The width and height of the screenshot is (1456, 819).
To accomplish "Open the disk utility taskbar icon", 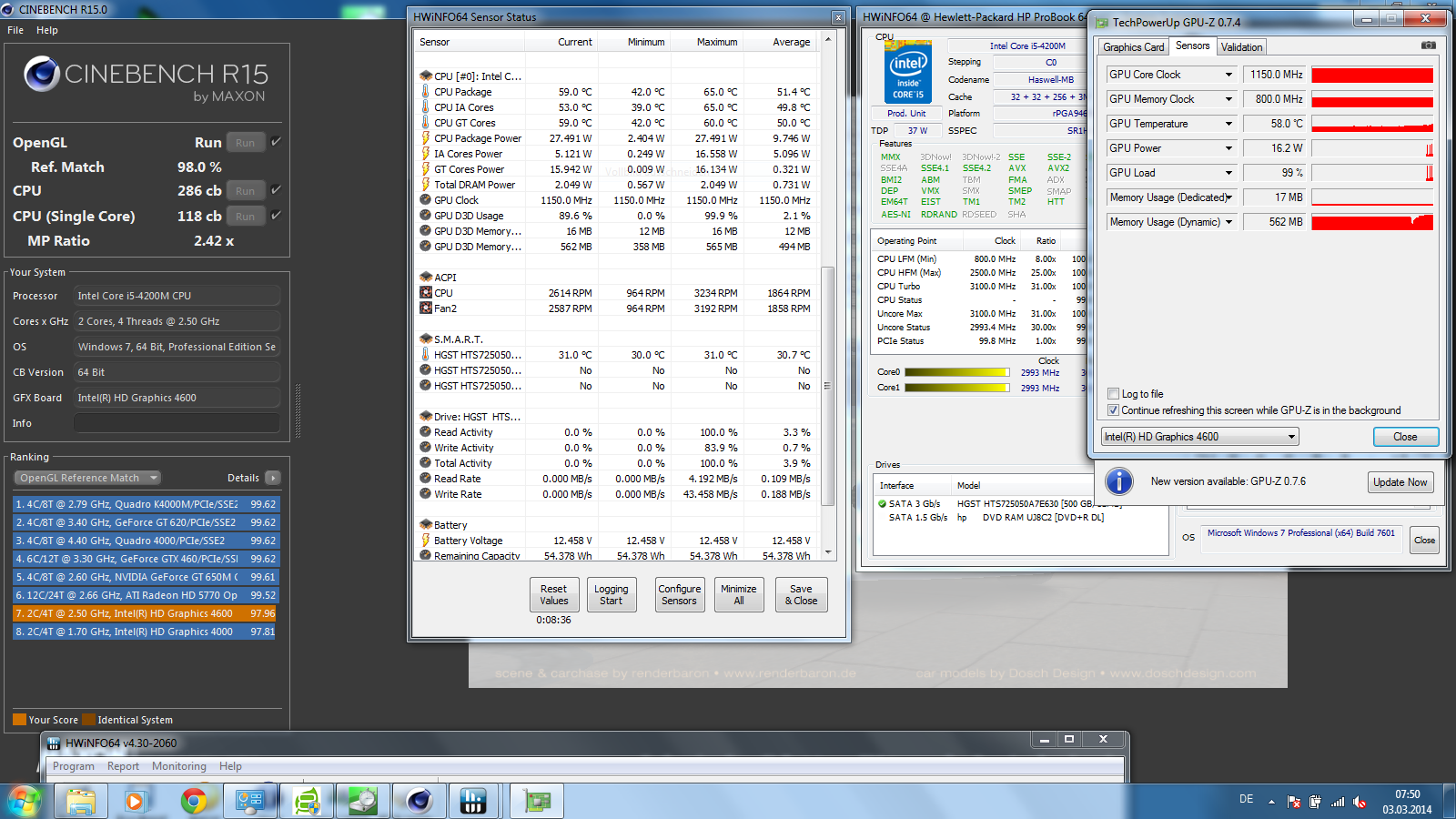I will coord(363,801).
